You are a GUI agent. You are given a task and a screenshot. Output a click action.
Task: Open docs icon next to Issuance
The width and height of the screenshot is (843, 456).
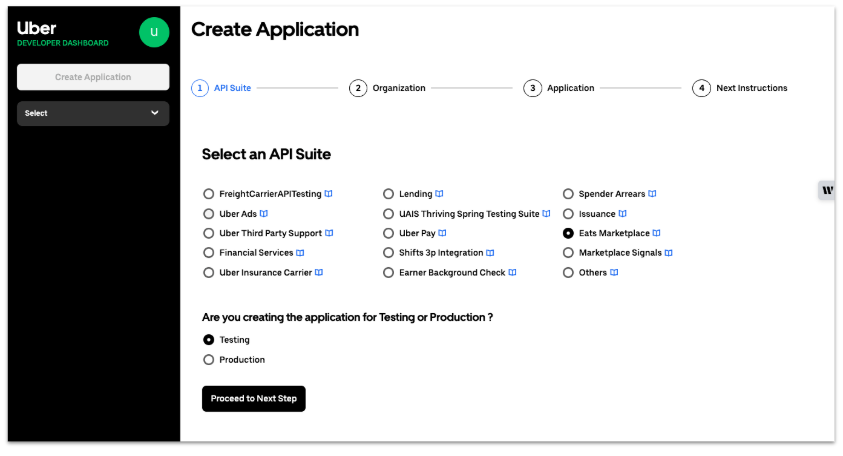623,213
